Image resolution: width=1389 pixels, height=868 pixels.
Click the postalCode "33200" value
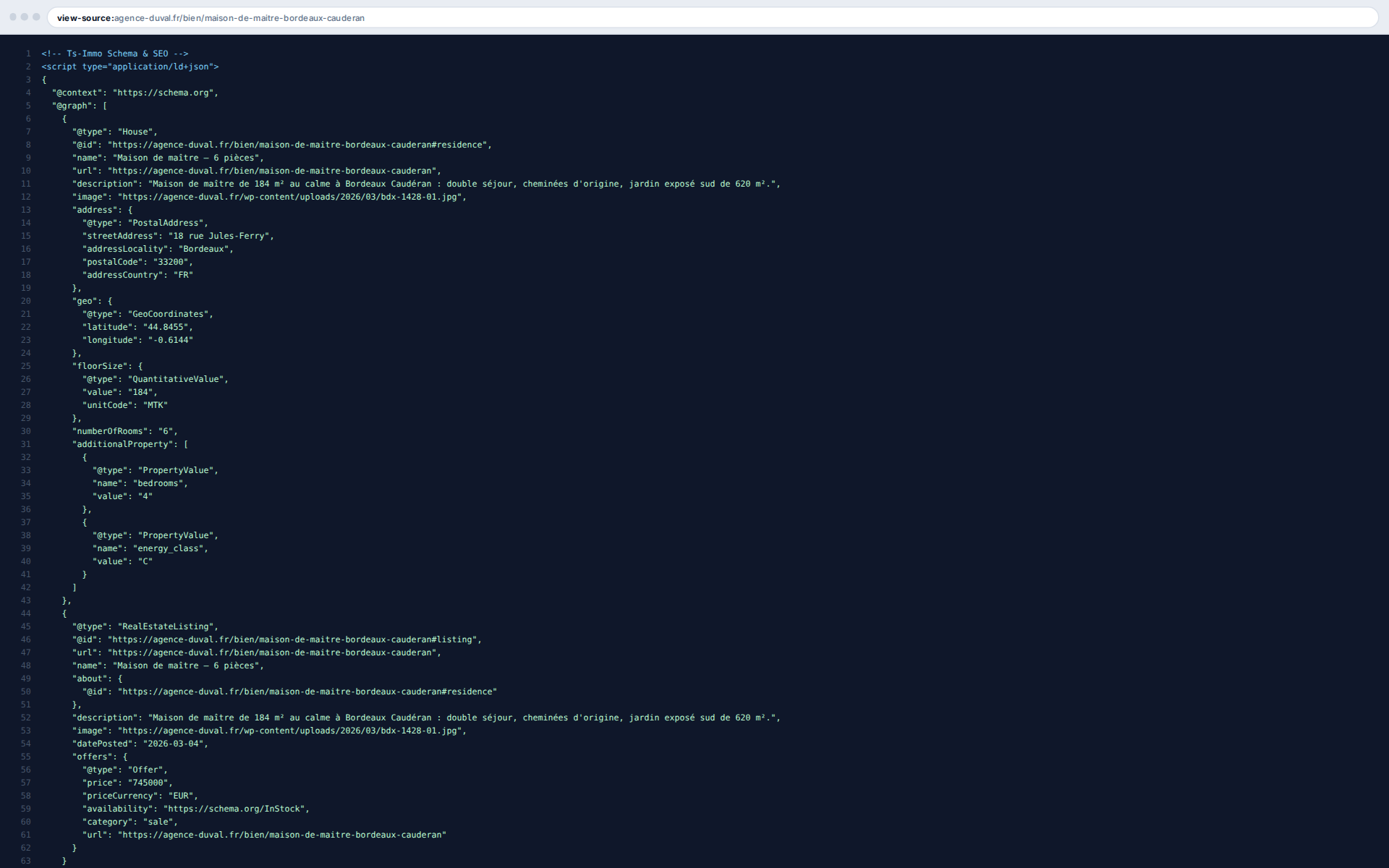[171, 262]
